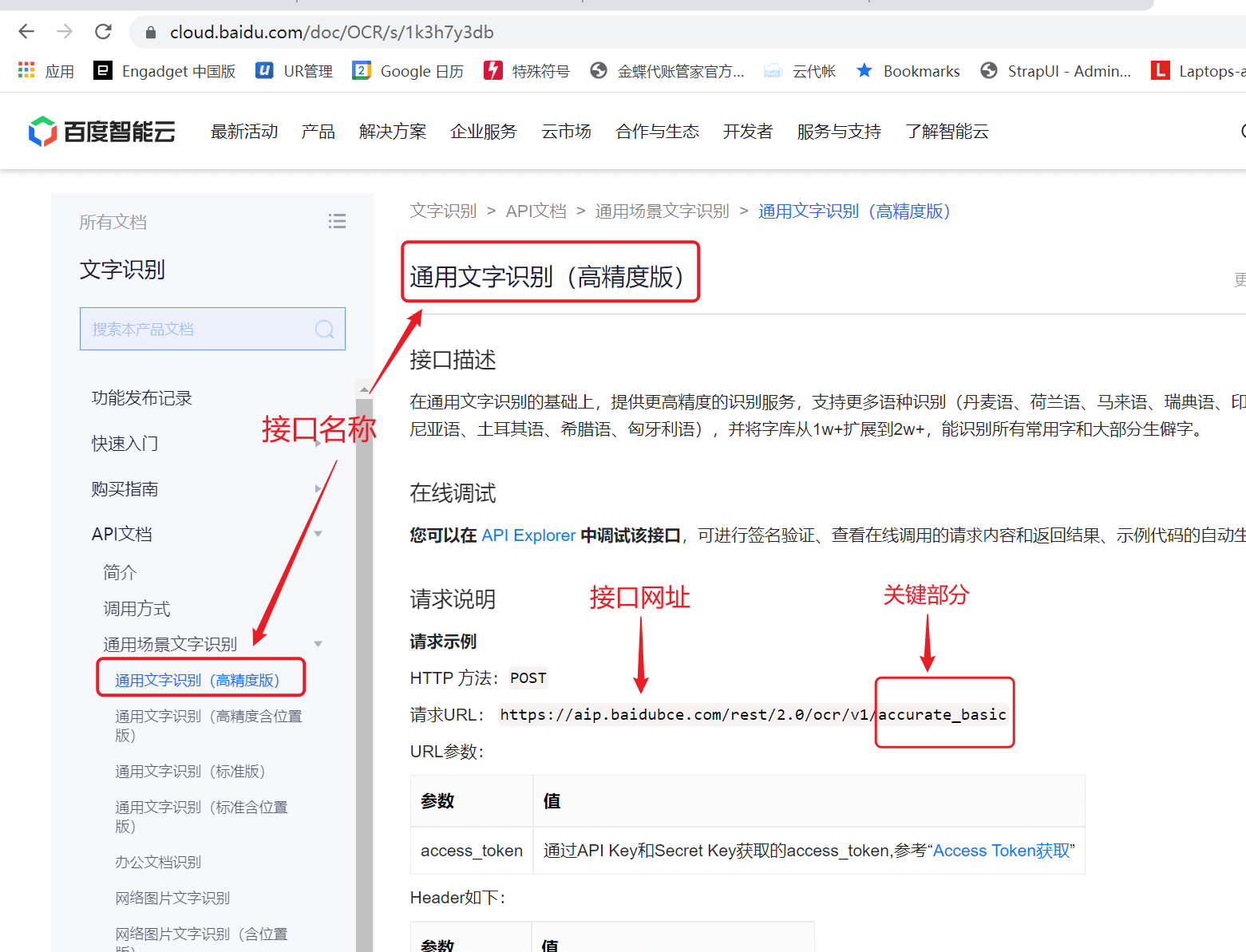This screenshot has height=952, width=1246.
Task: Select 办公文档识别 in sidebar
Action: [158, 862]
